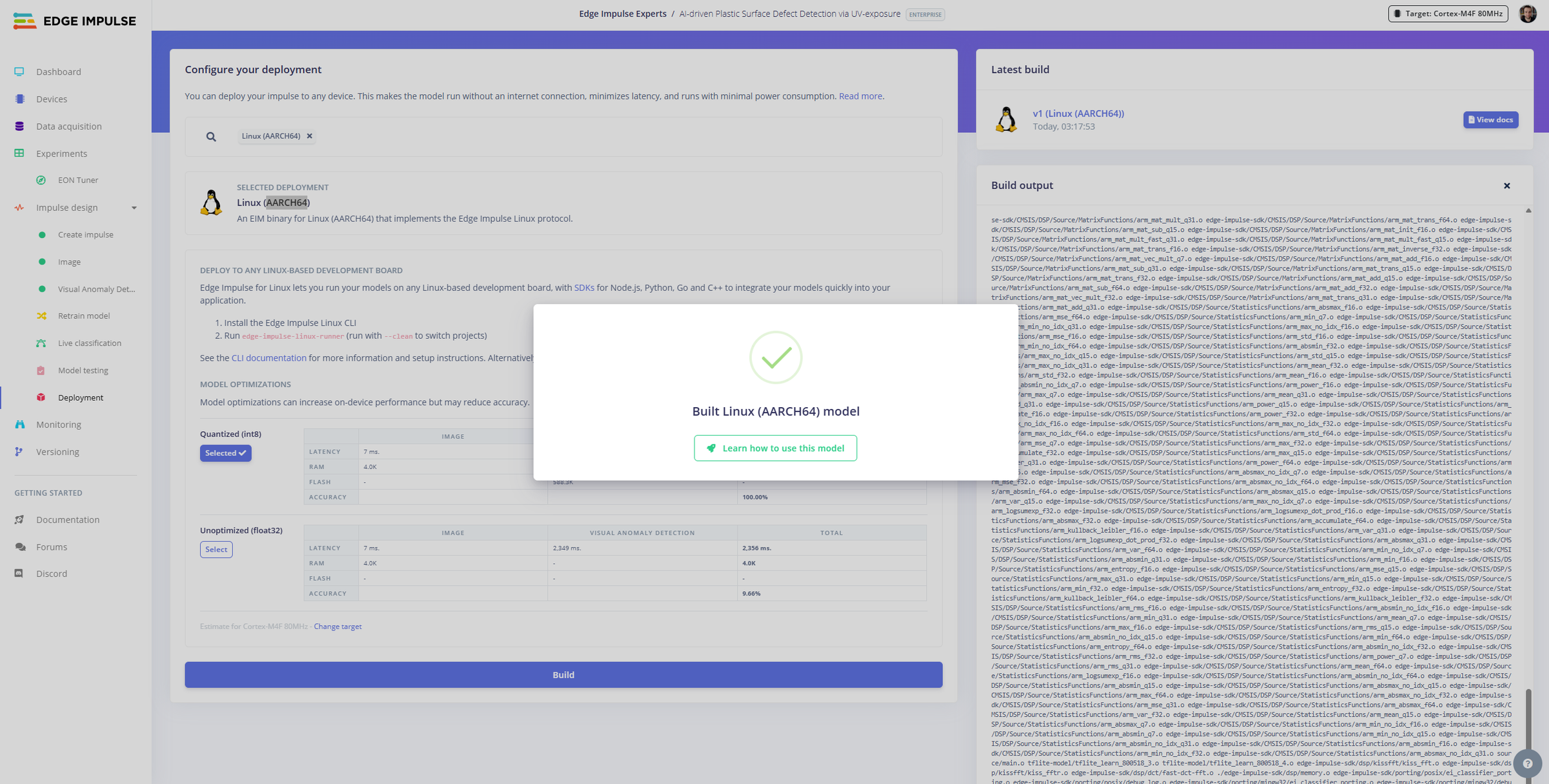This screenshot has width=1549, height=784.
Task: Click the Dashboard monitor icon
Action: [x=19, y=72]
